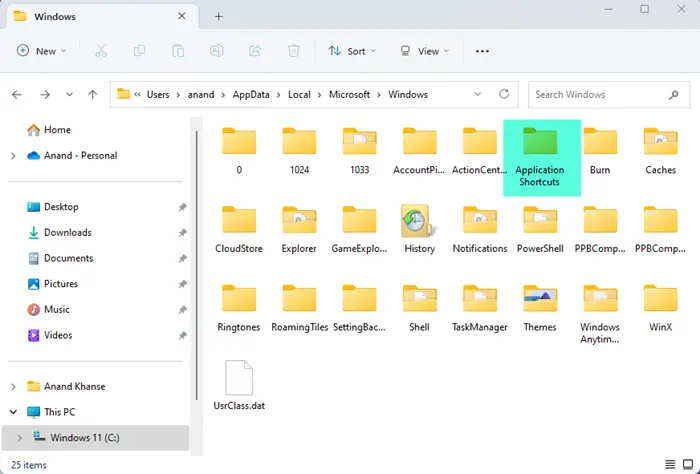Click the Rename icon in toolbar
700x474 pixels.
(217, 51)
